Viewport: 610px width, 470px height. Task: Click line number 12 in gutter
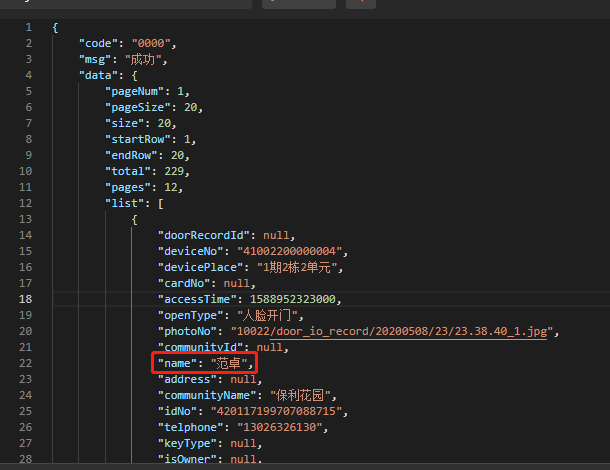(25, 203)
